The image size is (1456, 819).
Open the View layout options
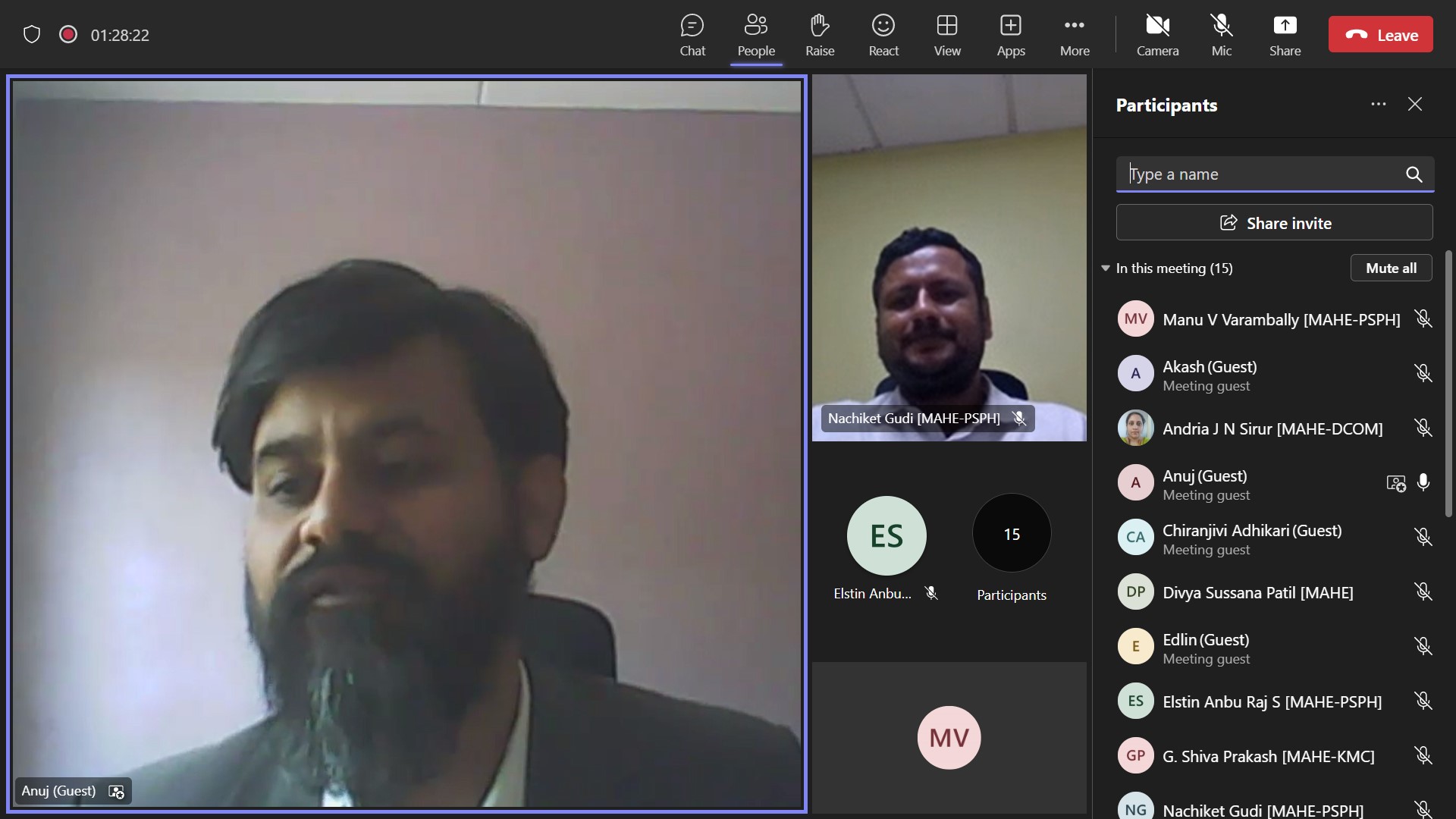(x=946, y=35)
